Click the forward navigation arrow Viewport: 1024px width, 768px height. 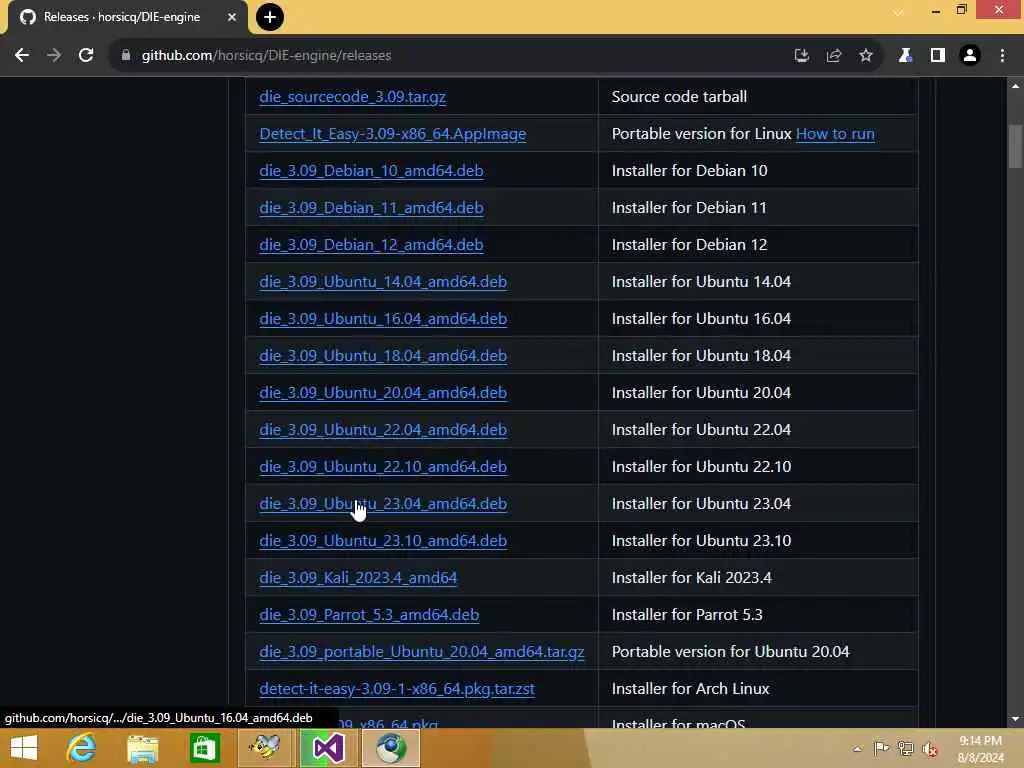pyautogui.click(x=54, y=56)
